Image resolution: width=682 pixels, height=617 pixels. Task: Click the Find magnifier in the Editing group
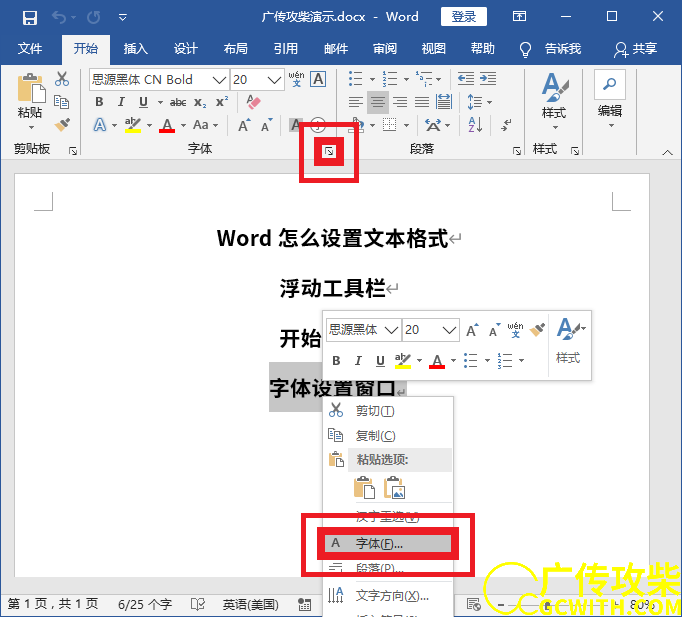(x=610, y=84)
